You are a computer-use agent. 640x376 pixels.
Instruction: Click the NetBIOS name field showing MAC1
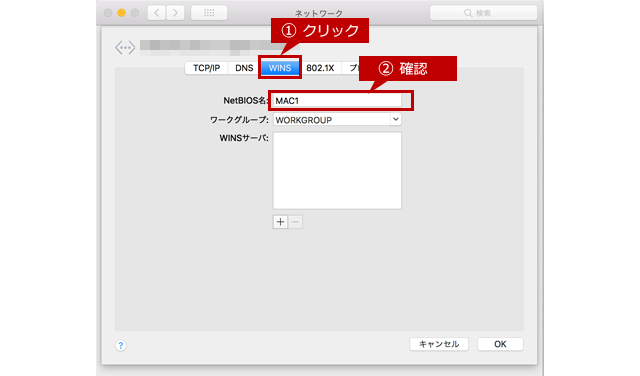tap(337, 100)
